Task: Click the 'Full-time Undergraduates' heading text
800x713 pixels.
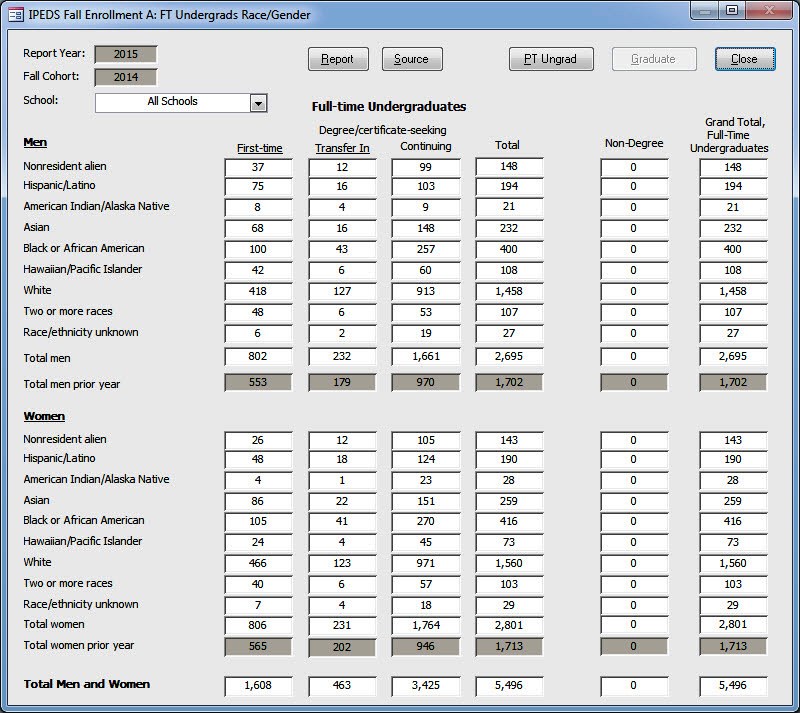Action: 389,107
